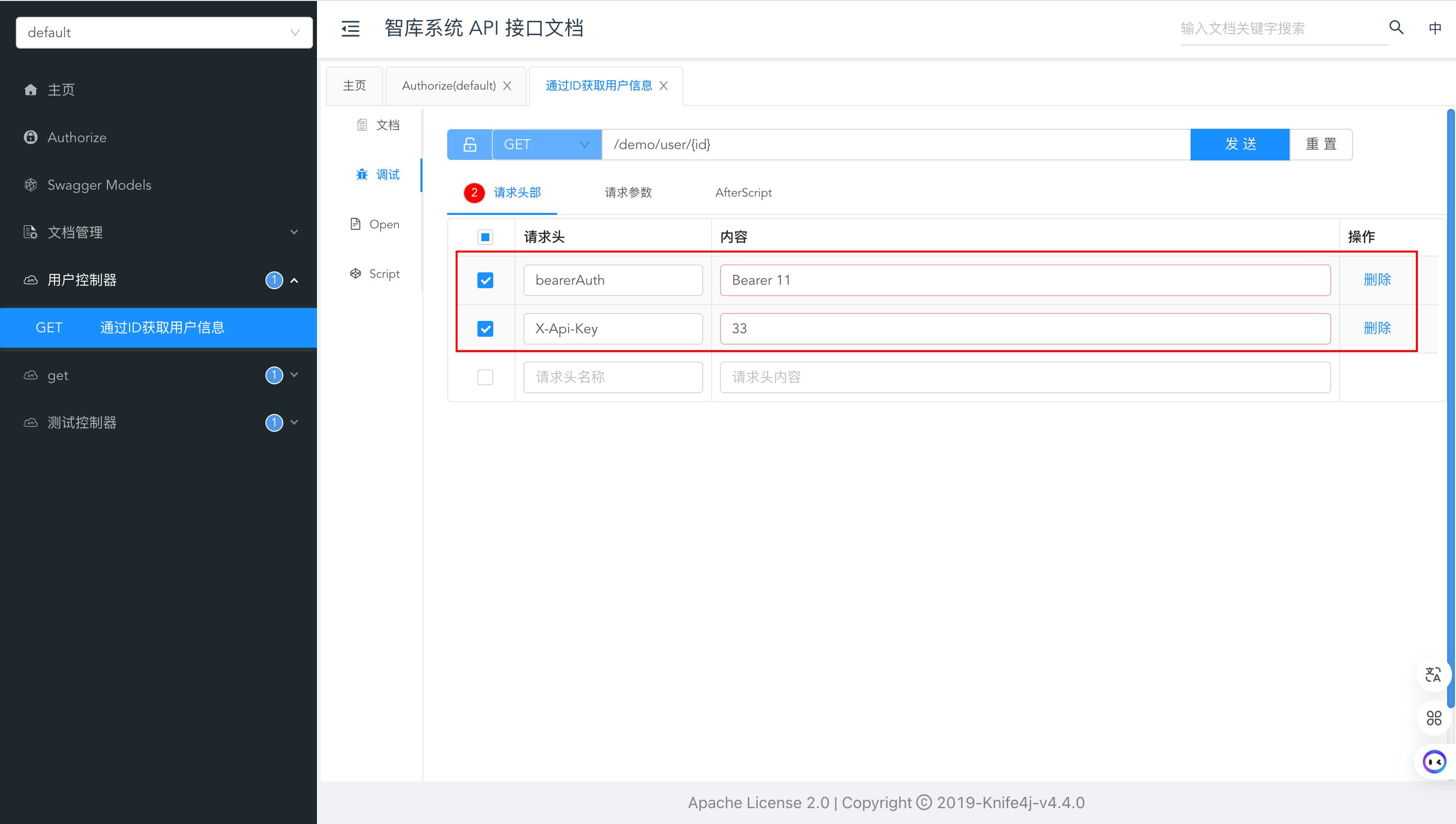Click the 重置 reset button
The image size is (1456, 824).
1321,144
